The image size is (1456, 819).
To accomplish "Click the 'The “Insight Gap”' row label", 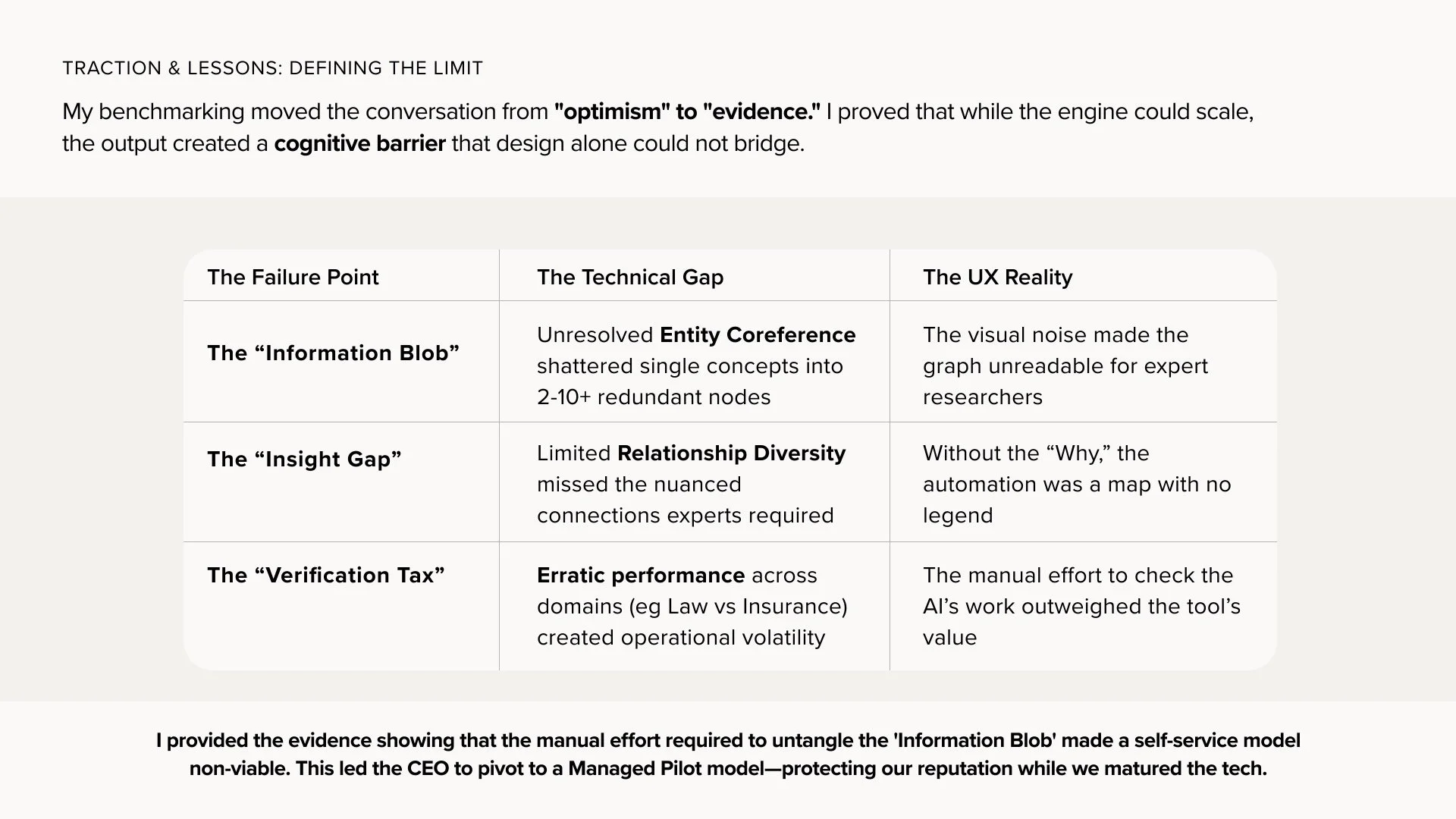I will 304,459.
